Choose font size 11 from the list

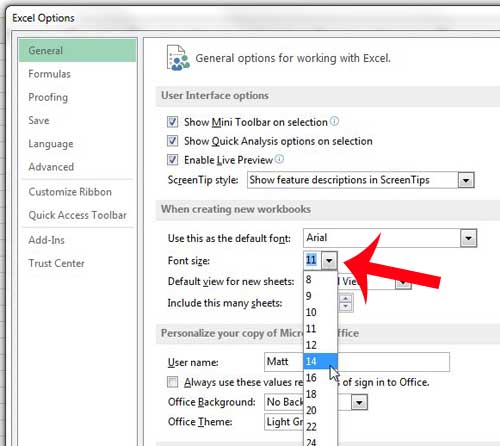pos(320,328)
